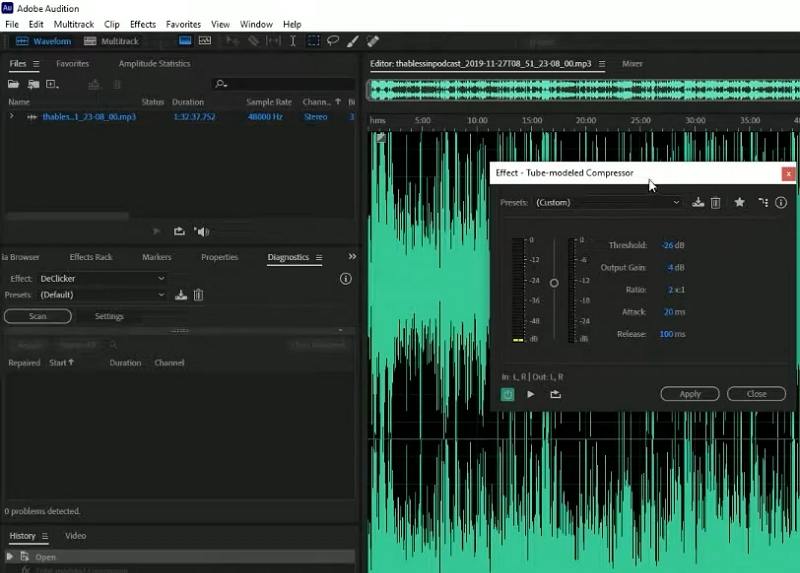This screenshot has width=800, height=573.
Task: Click the Scan button in Diagnostics
Action: coord(37,316)
